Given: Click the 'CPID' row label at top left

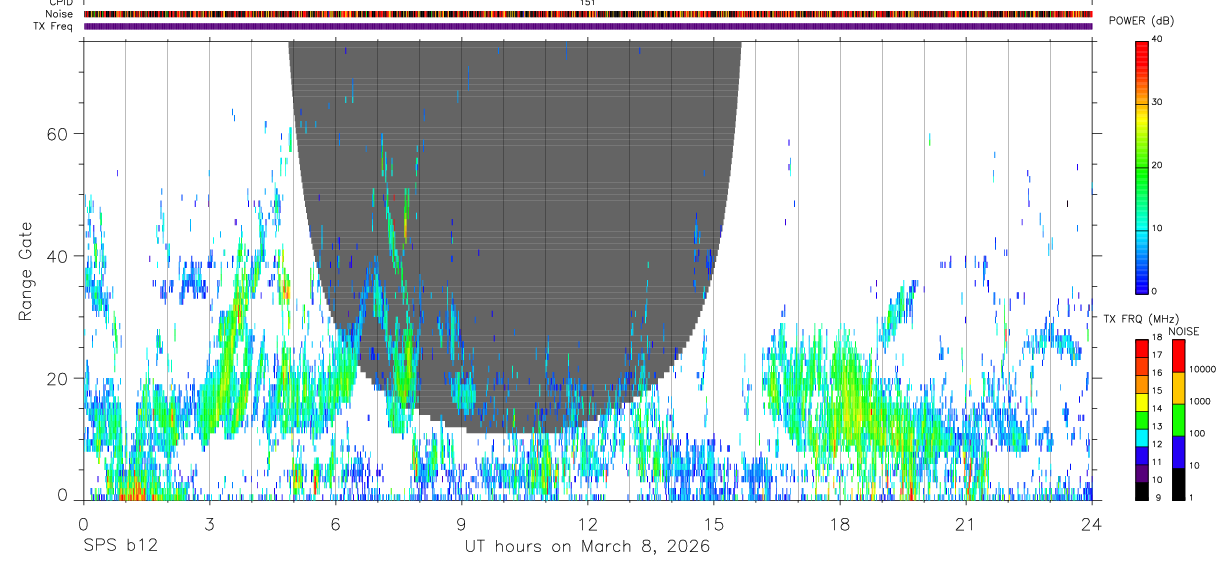Looking at the screenshot, I should (60, 3).
